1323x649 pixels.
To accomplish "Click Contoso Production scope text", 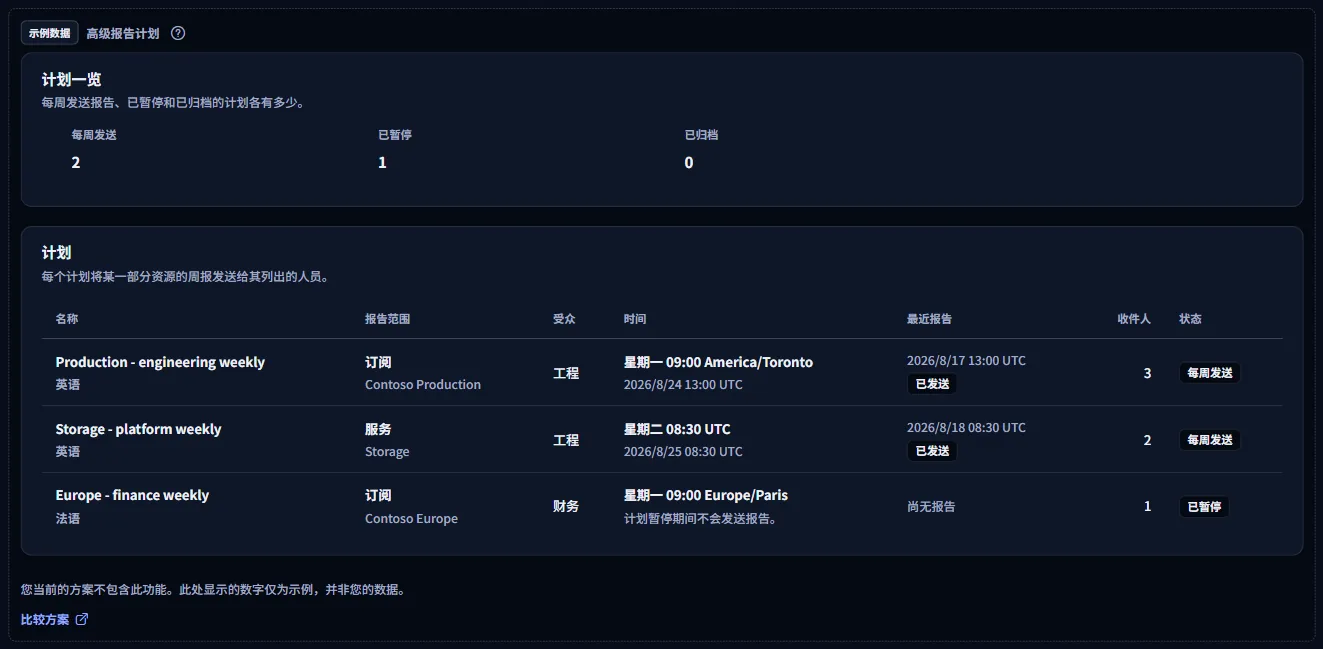I will point(423,384).
